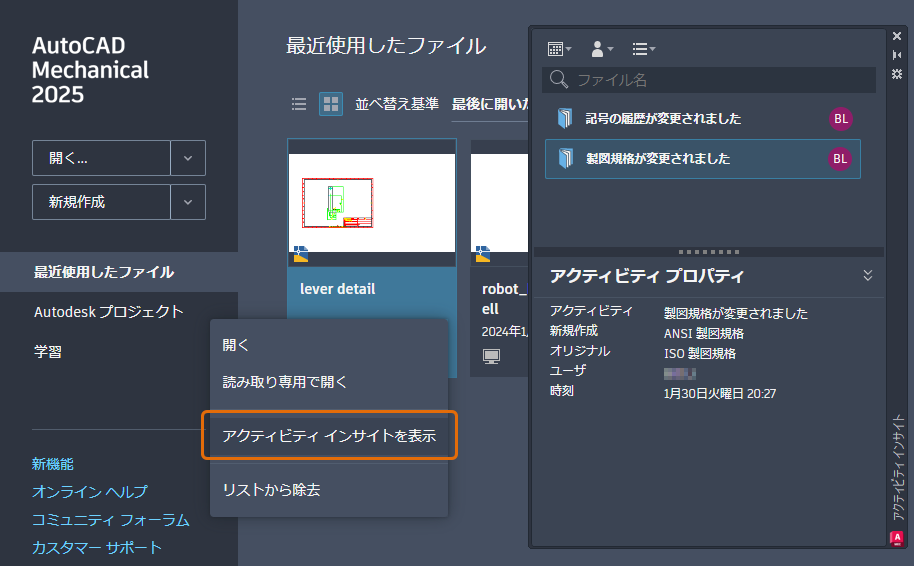Open the user filter icon dropdown
The image size is (914, 566).
click(602, 49)
